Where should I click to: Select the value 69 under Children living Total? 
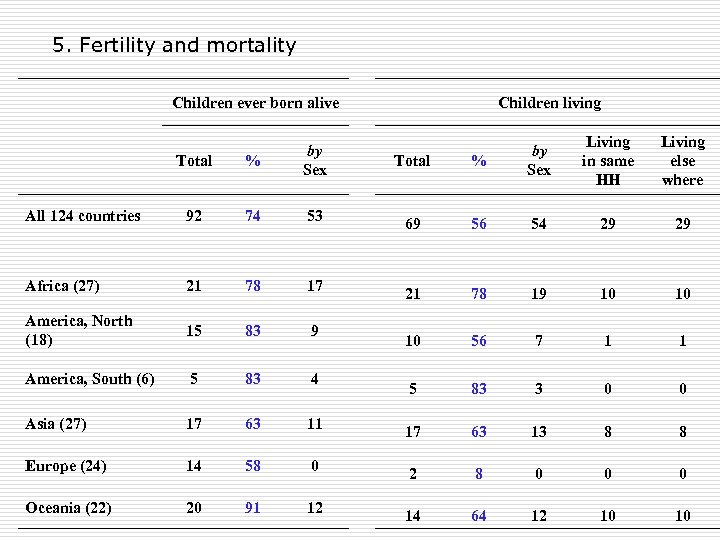click(x=412, y=224)
